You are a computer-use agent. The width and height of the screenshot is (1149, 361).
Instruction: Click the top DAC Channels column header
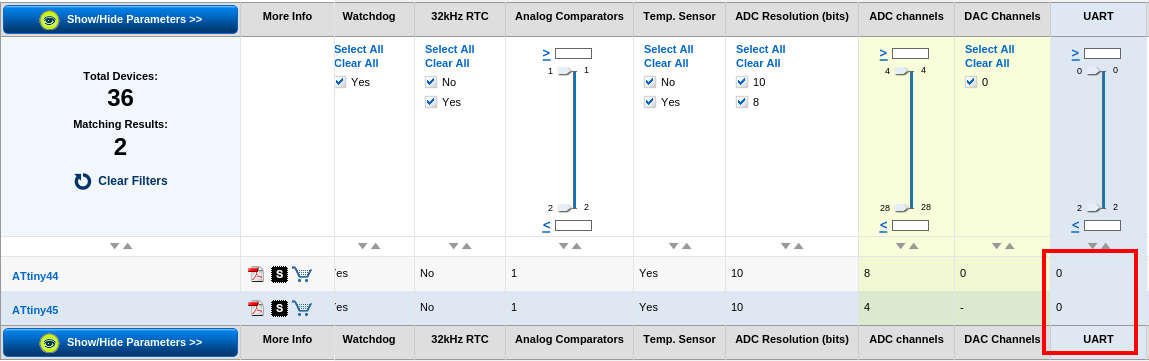pos(1002,16)
